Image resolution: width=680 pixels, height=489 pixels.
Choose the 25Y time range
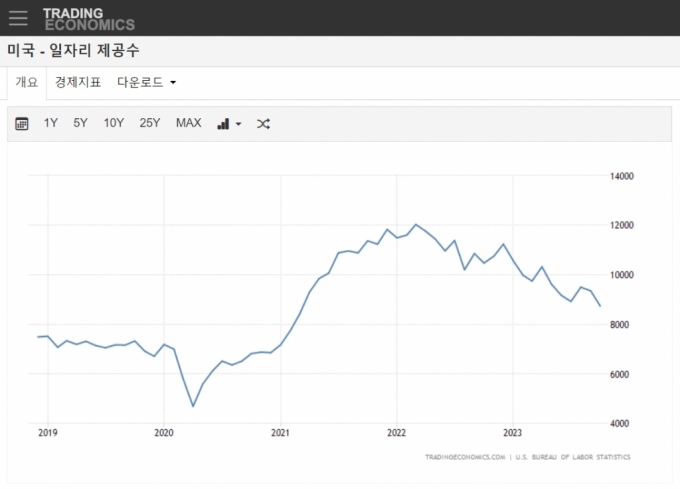pos(150,123)
